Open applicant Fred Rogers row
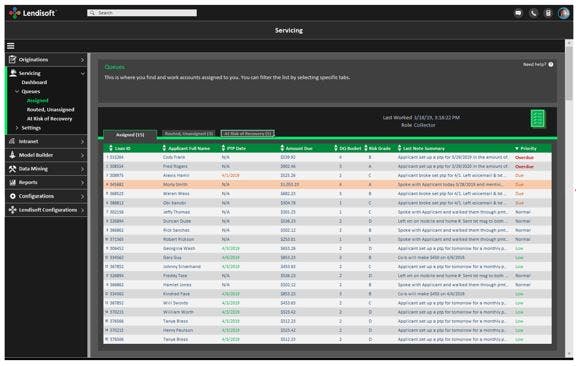Screen dimensions: 580x366 coord(327,166)
